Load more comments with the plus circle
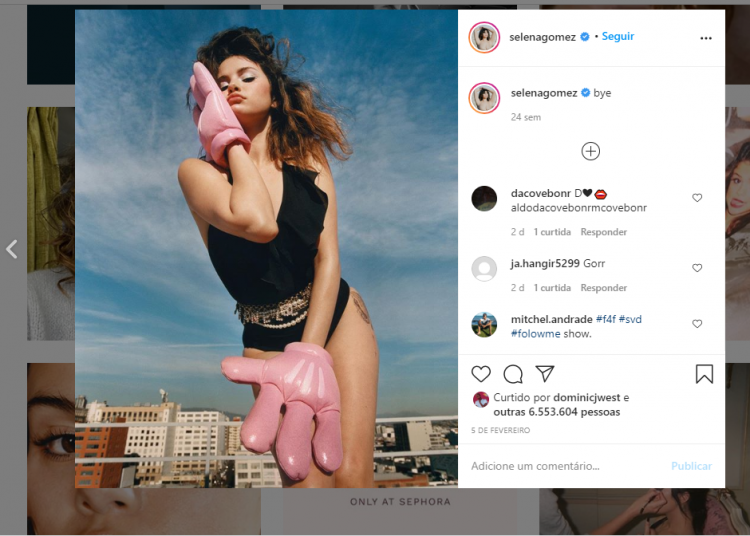750x536 pixels. click(x=591, y=151)
